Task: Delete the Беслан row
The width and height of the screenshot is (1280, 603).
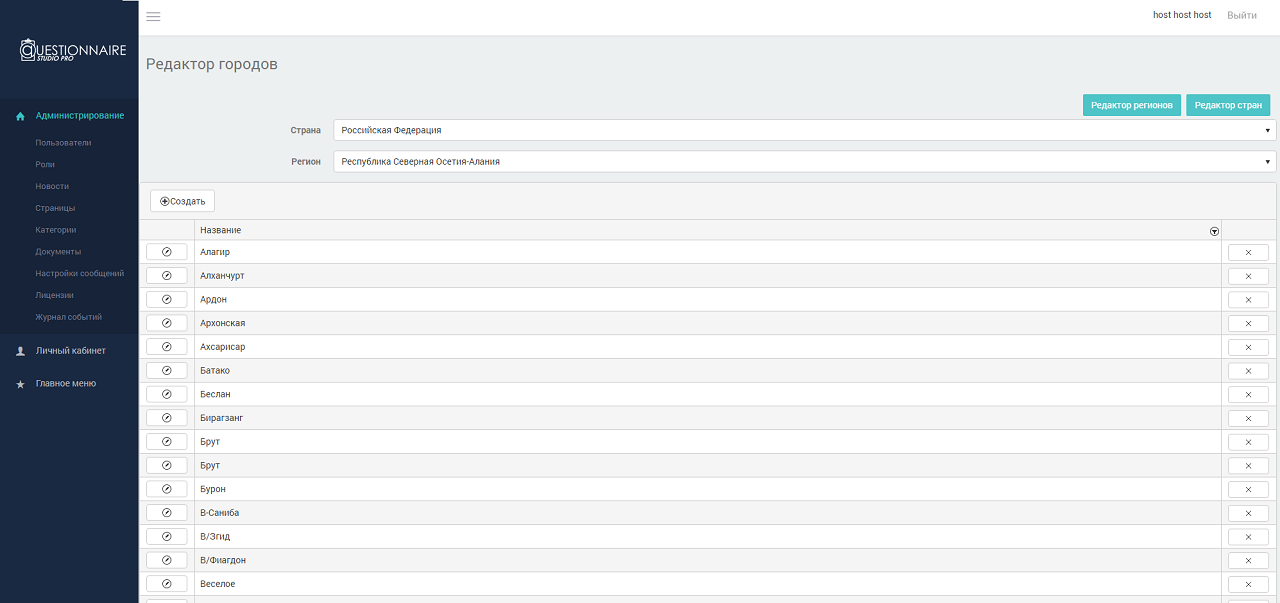Action: tap(1248, 394)
